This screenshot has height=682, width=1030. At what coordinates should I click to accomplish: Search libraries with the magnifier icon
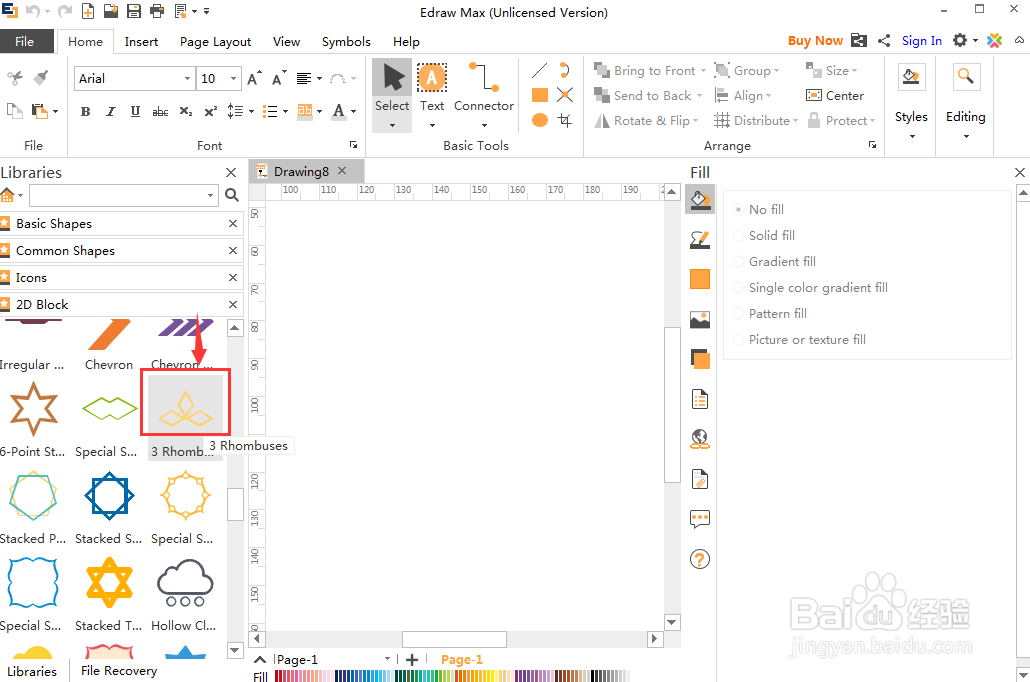[232, 195]
